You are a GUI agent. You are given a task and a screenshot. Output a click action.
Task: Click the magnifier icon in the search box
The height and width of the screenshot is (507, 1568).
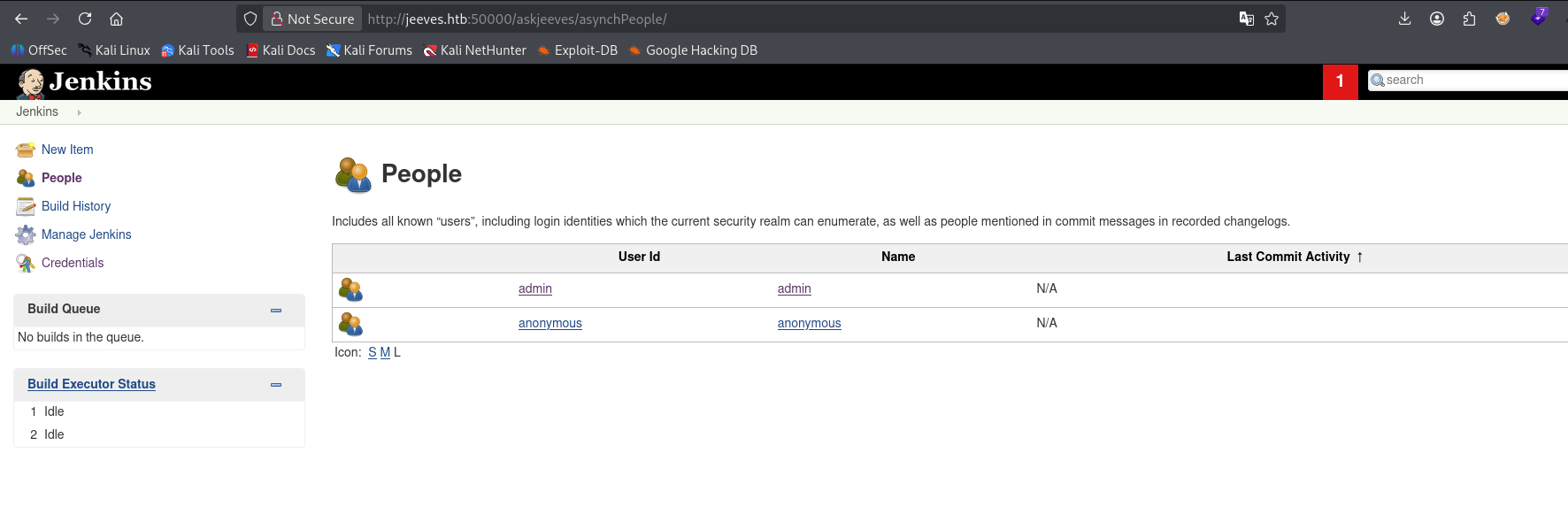(x=1378, y=81)
